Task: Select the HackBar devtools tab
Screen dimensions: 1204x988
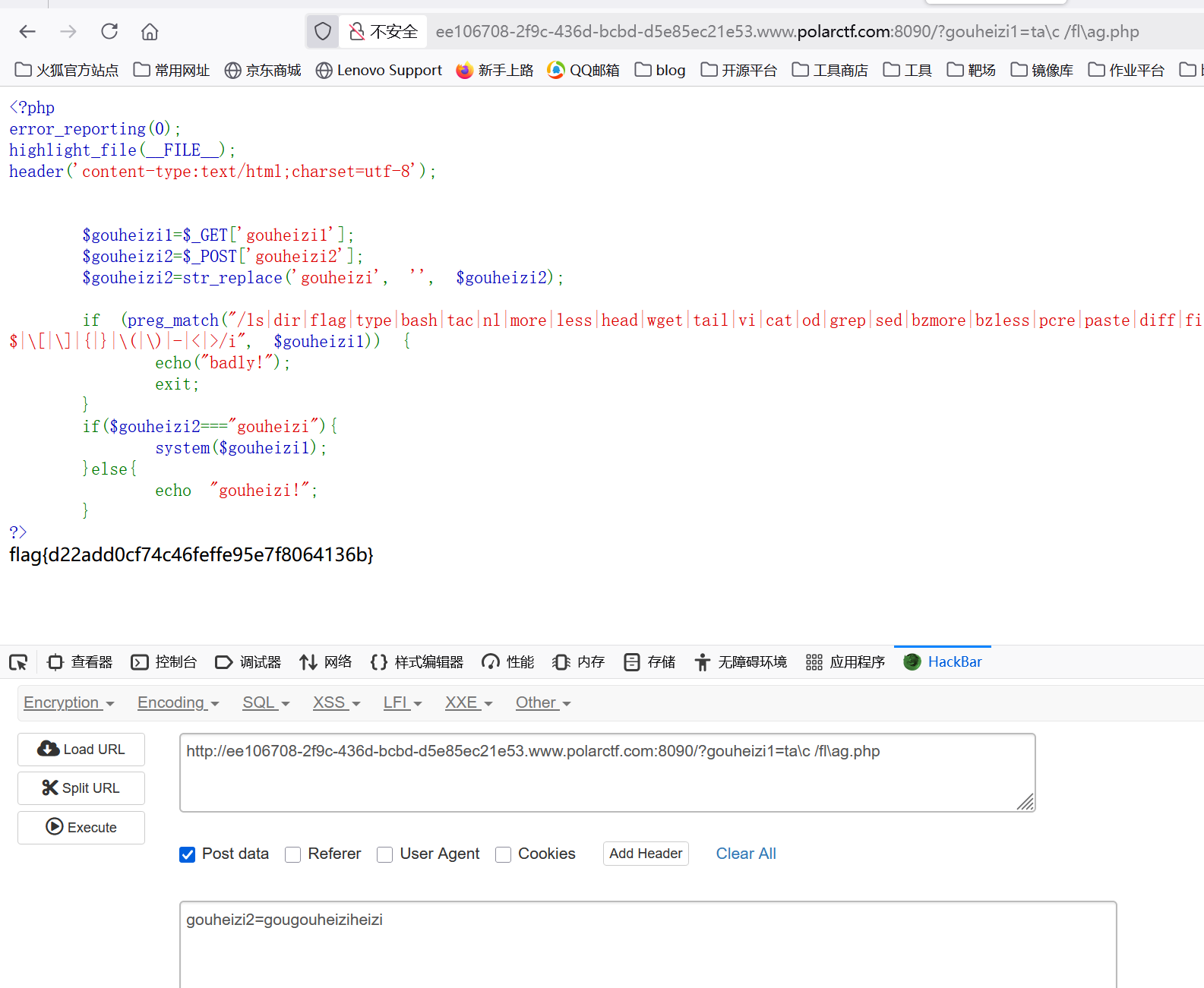Action: tap(943, 662)
